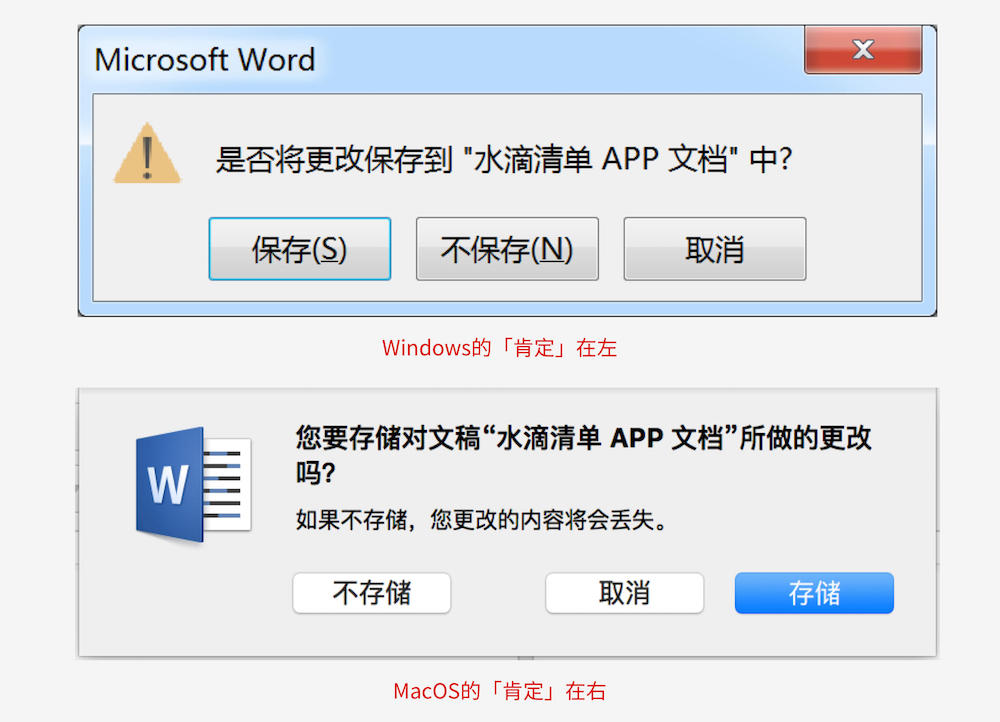This screenshot has width=1000, height=722.
Task: Click the Word document icon in the macOS dialog
Action: [x=193, y=485]
